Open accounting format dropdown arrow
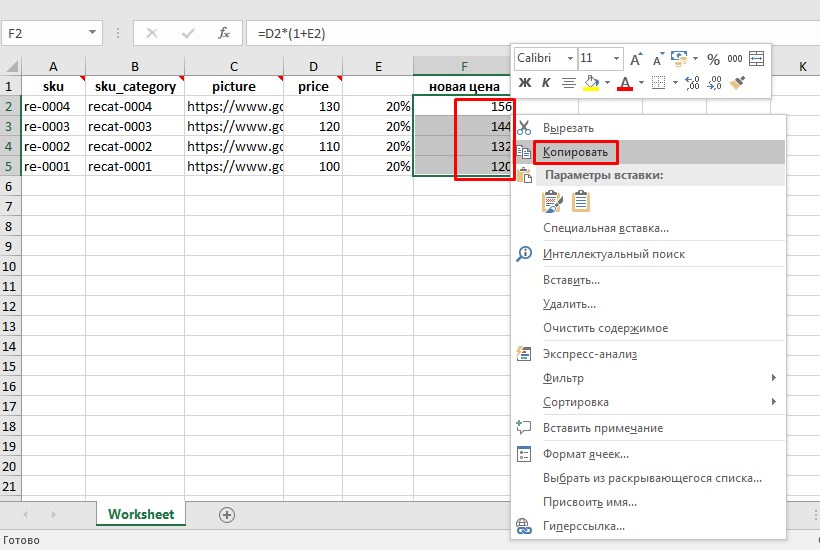 pos(696,59)
